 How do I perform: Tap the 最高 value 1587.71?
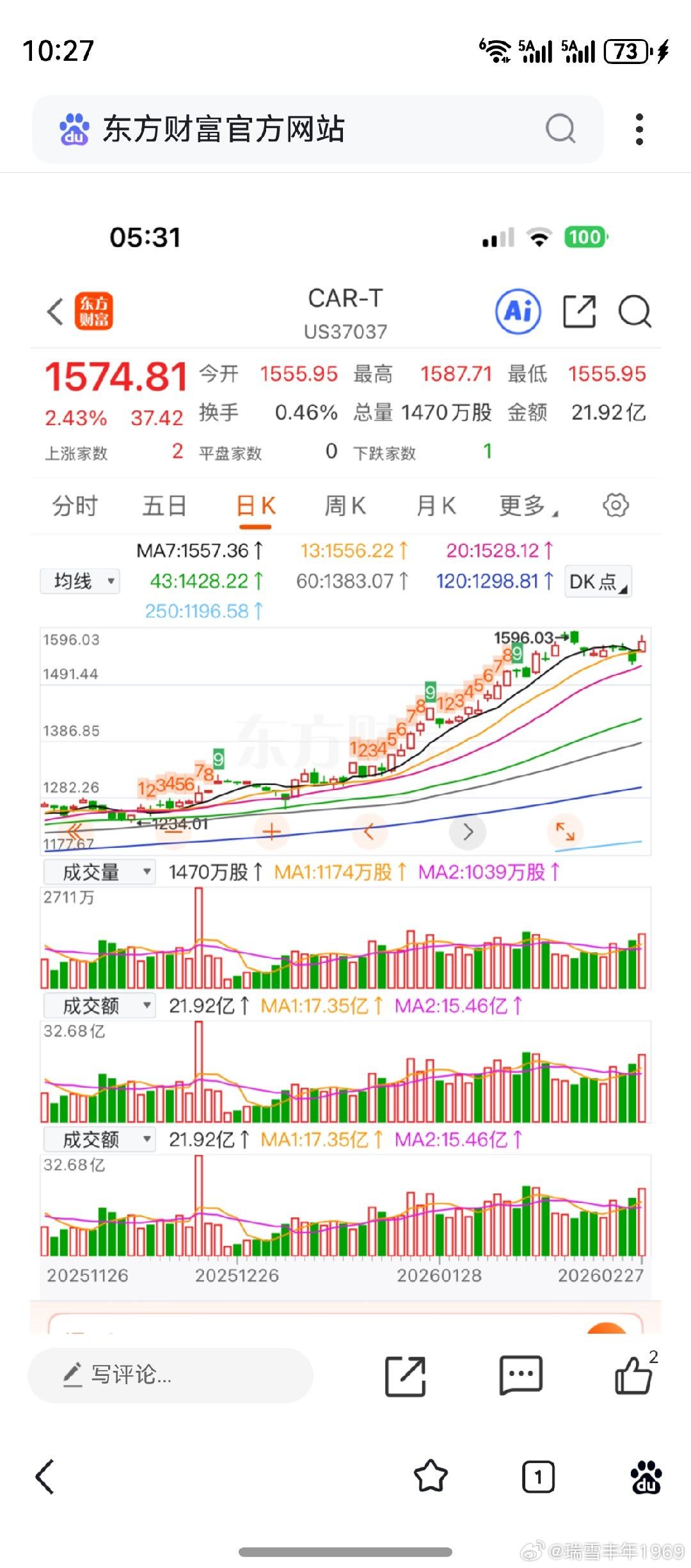click(456, 374)
